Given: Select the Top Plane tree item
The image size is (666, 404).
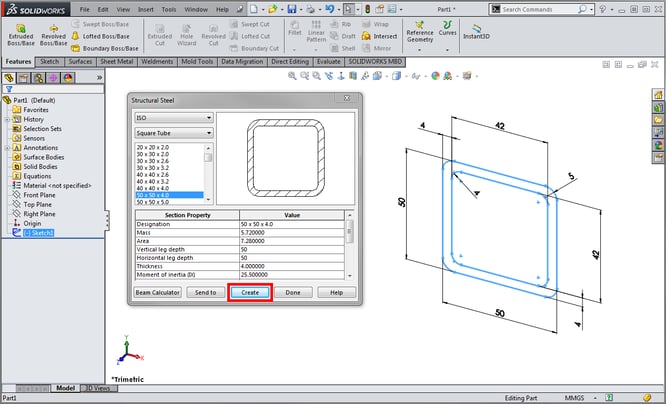Looking at the screenshot, I should point(37,204).
